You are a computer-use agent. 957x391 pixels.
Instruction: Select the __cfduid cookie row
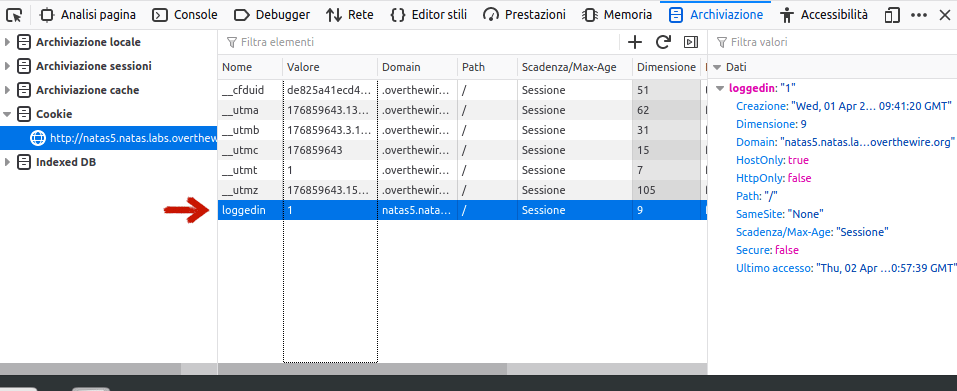click(x=462, y=90)
